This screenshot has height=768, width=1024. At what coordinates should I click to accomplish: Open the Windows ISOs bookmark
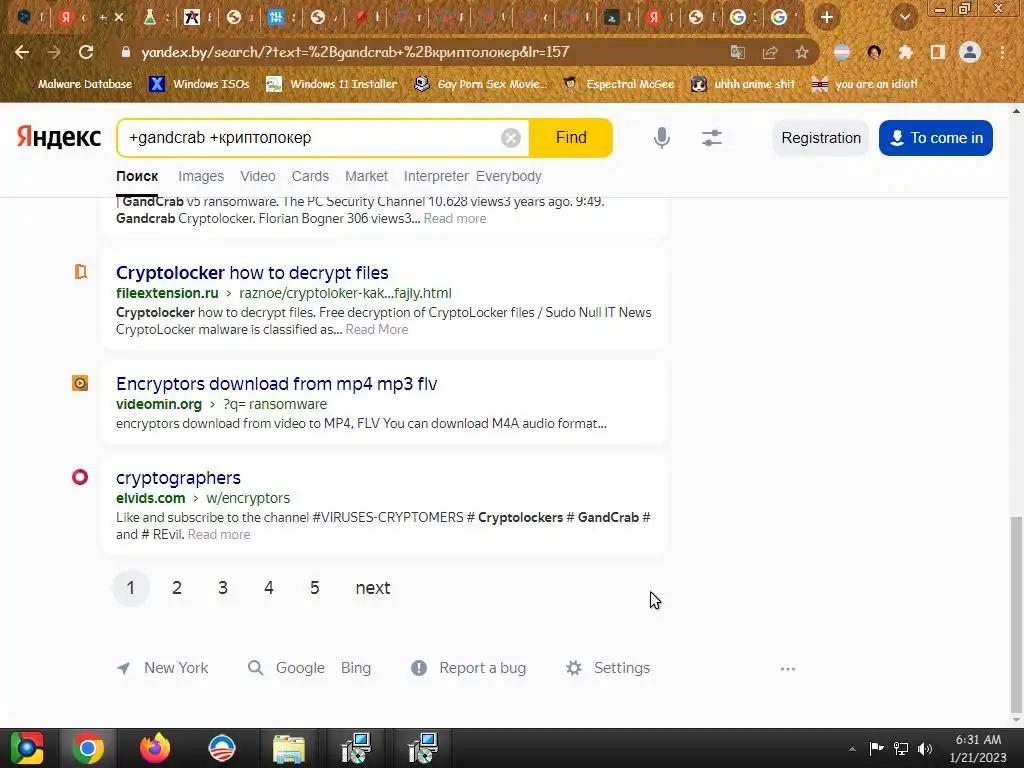click(x=199, y=84)
